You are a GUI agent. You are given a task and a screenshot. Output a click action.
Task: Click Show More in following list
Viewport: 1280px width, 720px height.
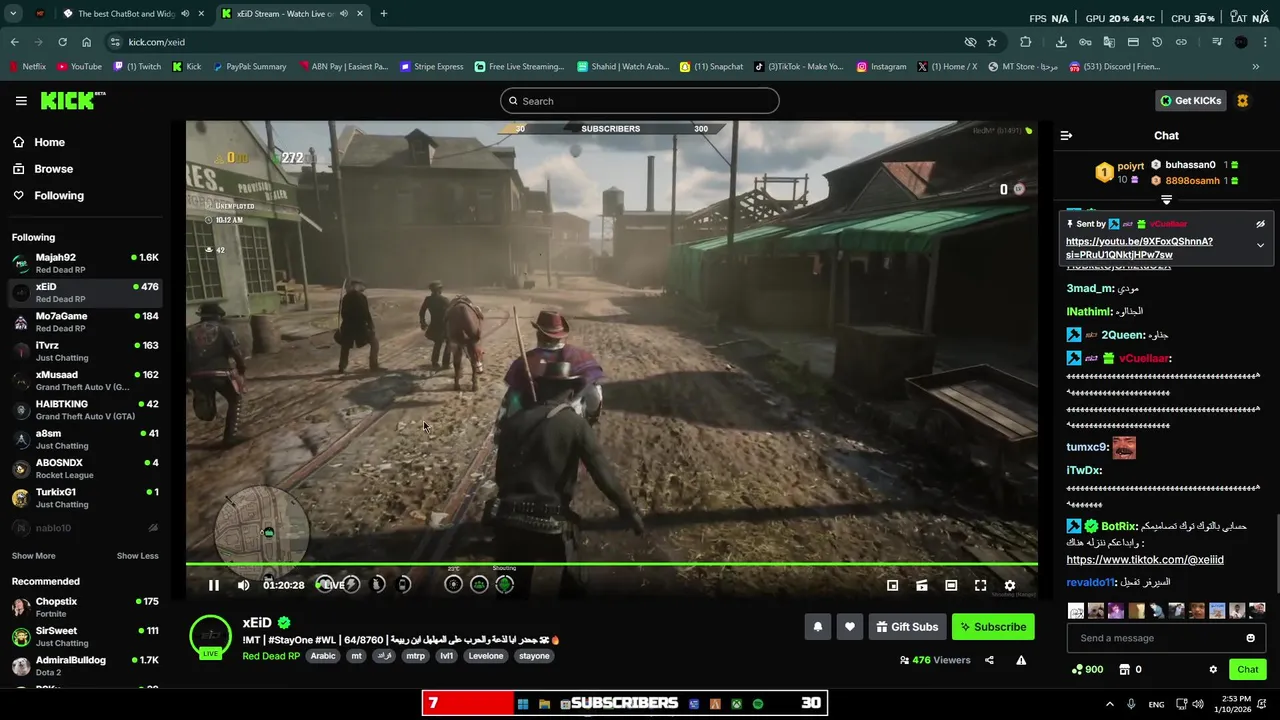click(x=34, y=556)
